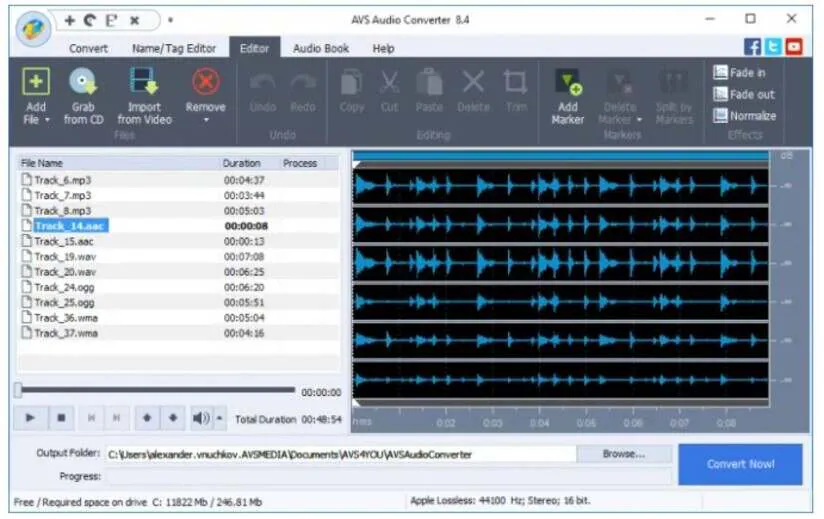Play the selected track
The image size is (824, 519).
[30, 418]
